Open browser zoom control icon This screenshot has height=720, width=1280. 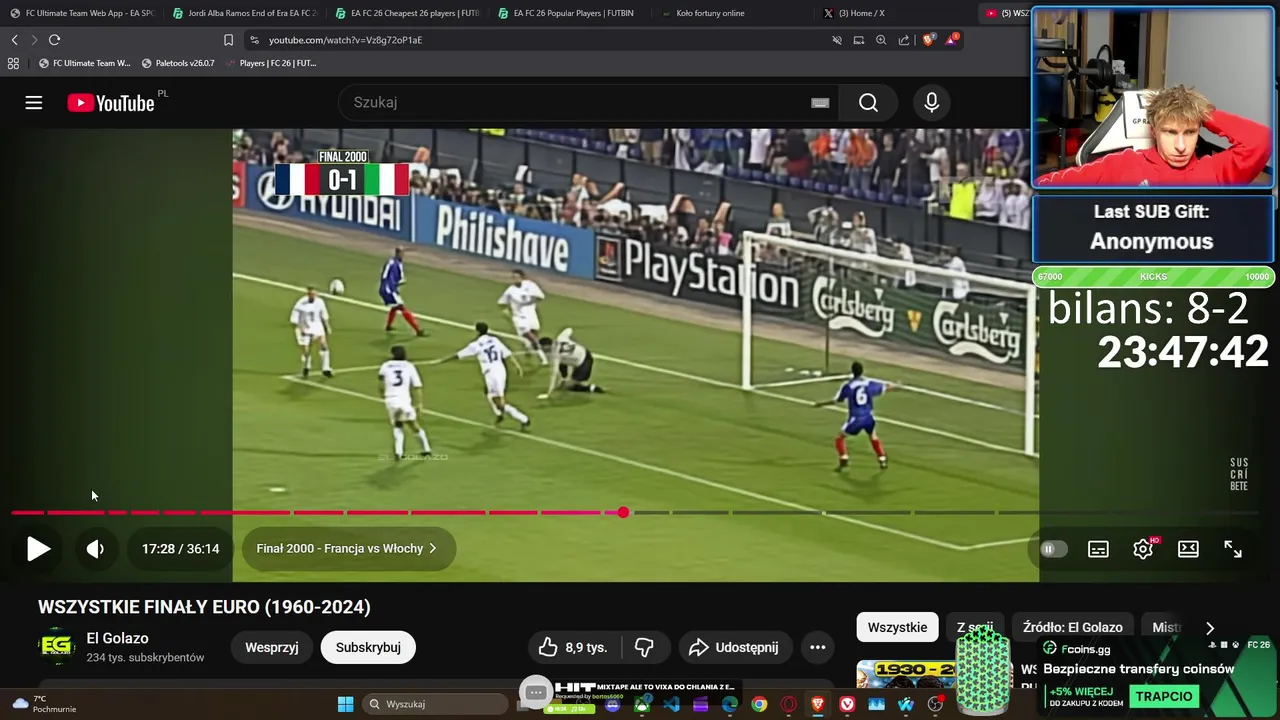881,40
